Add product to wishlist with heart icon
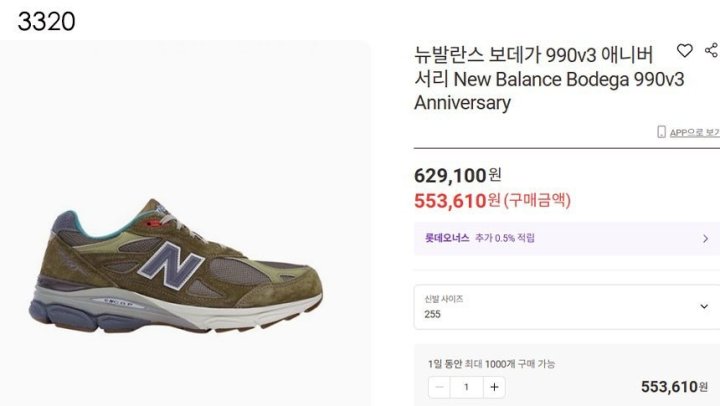720x406 pixels. (x=685, y=51)
